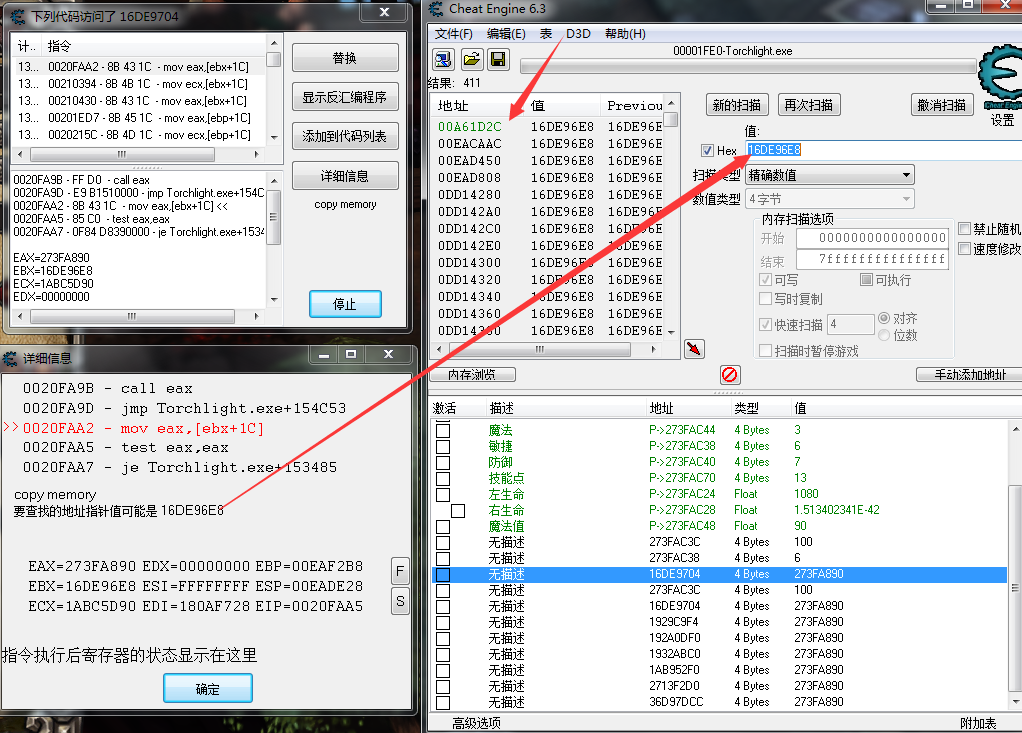Activate the 防御 row checkbox
The width and height of the screenshot is (1022, 733).
pos(443,462)
